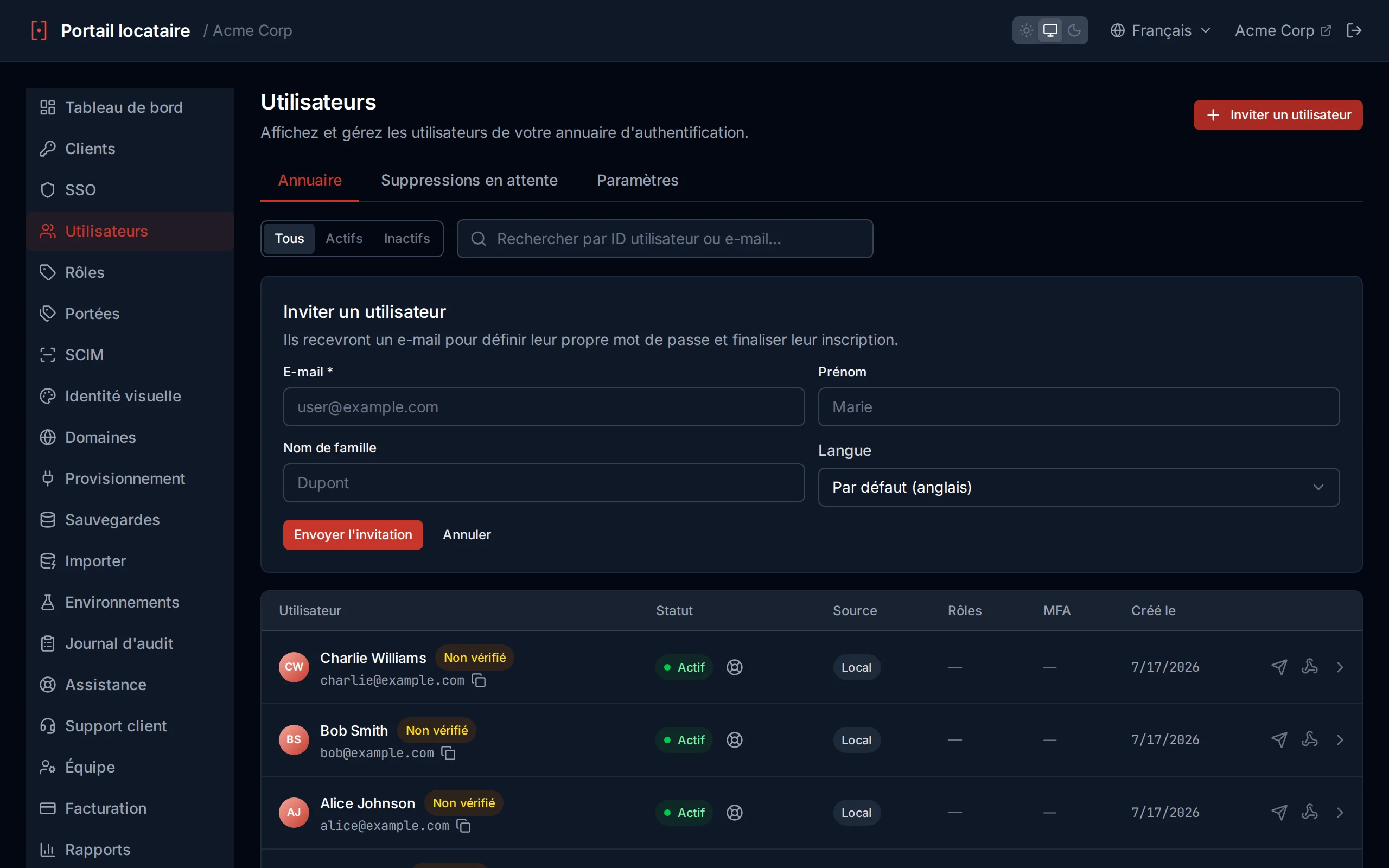Open SSO in sidebar

(130, 190)
